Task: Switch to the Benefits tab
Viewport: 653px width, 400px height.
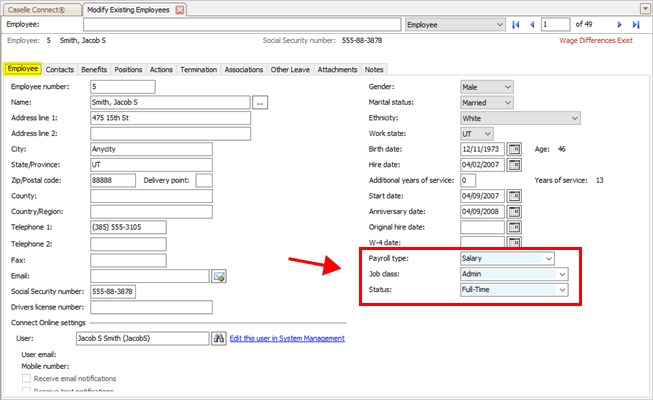Action: point(94,70)
